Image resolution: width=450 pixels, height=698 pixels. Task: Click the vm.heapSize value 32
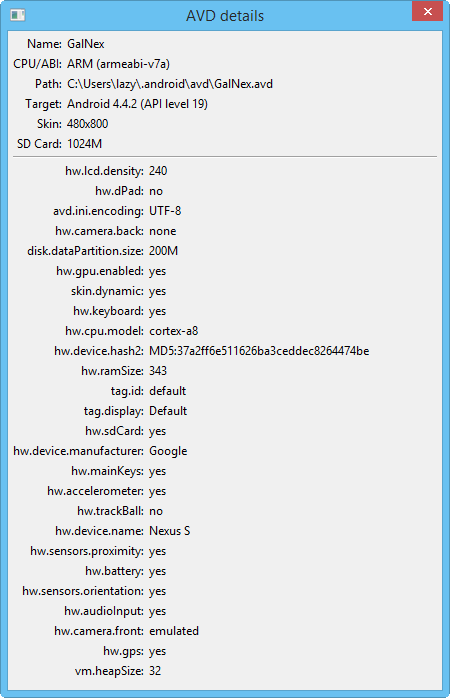(155, 671)
